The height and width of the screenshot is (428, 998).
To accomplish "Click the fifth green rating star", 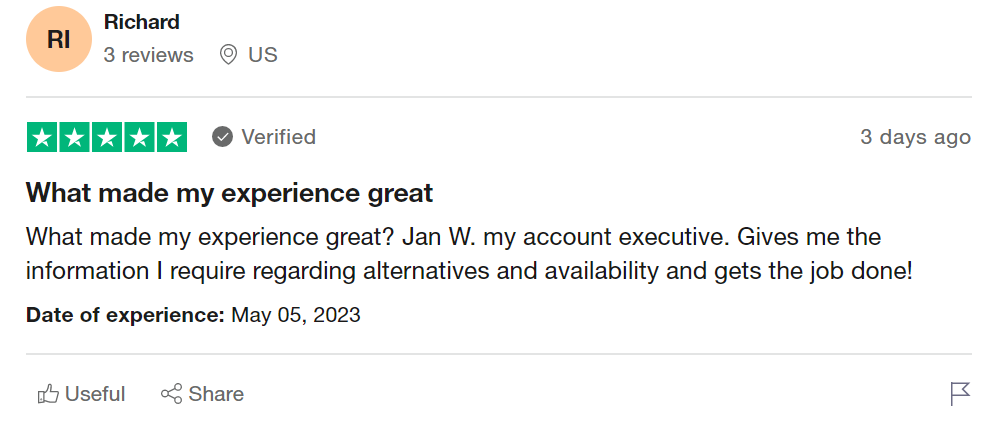I will pyautogui.click(x=172, y=137).
